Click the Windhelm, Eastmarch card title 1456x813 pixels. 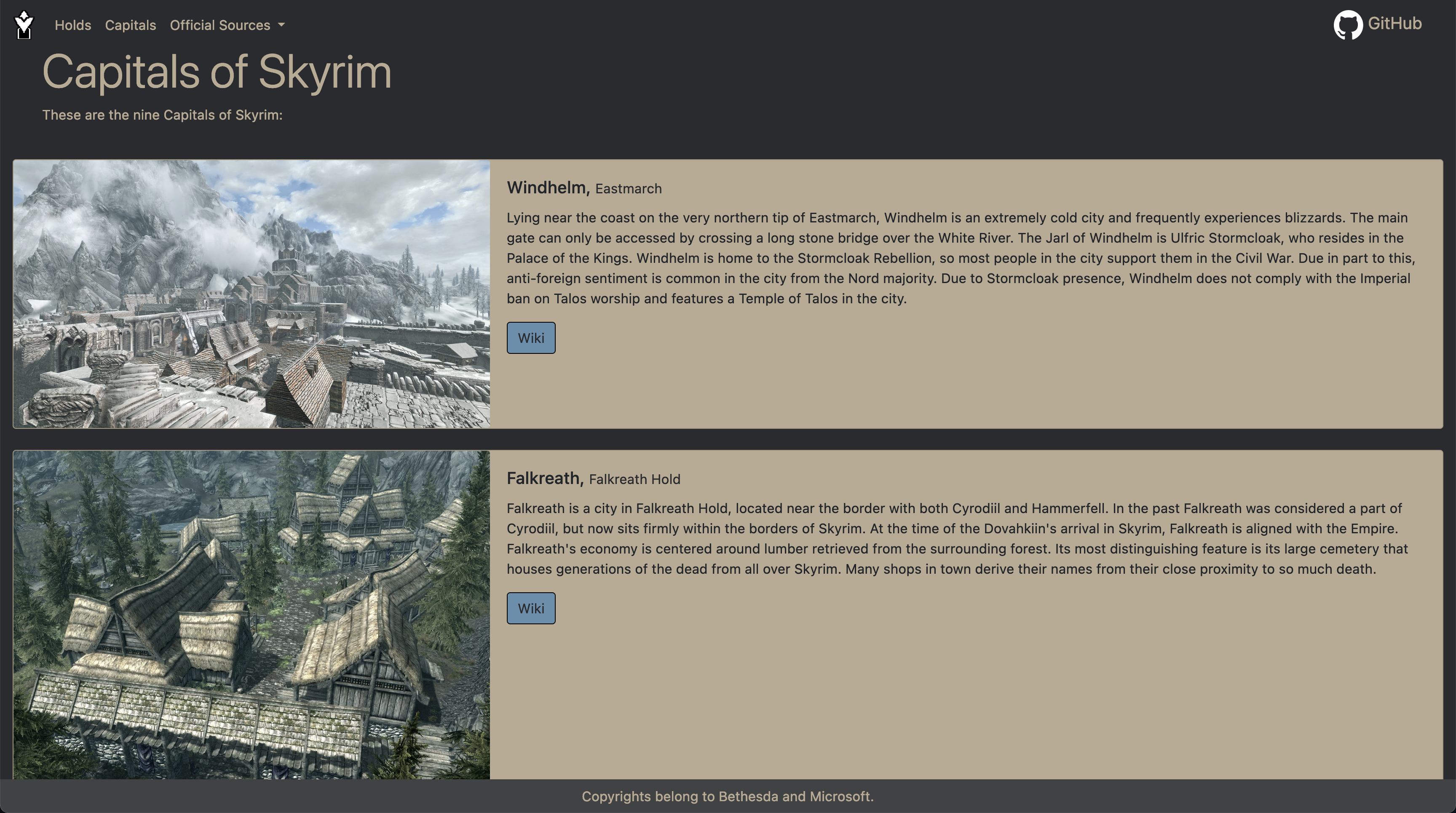point(583,187)
